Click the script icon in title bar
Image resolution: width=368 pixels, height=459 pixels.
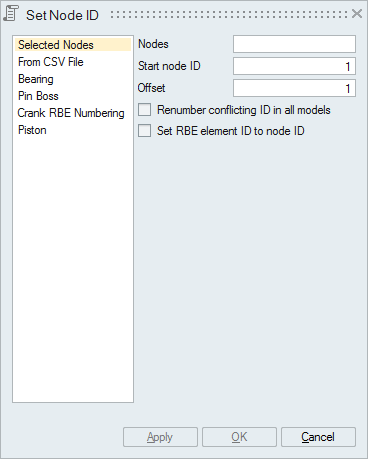(x=11, y=14)
